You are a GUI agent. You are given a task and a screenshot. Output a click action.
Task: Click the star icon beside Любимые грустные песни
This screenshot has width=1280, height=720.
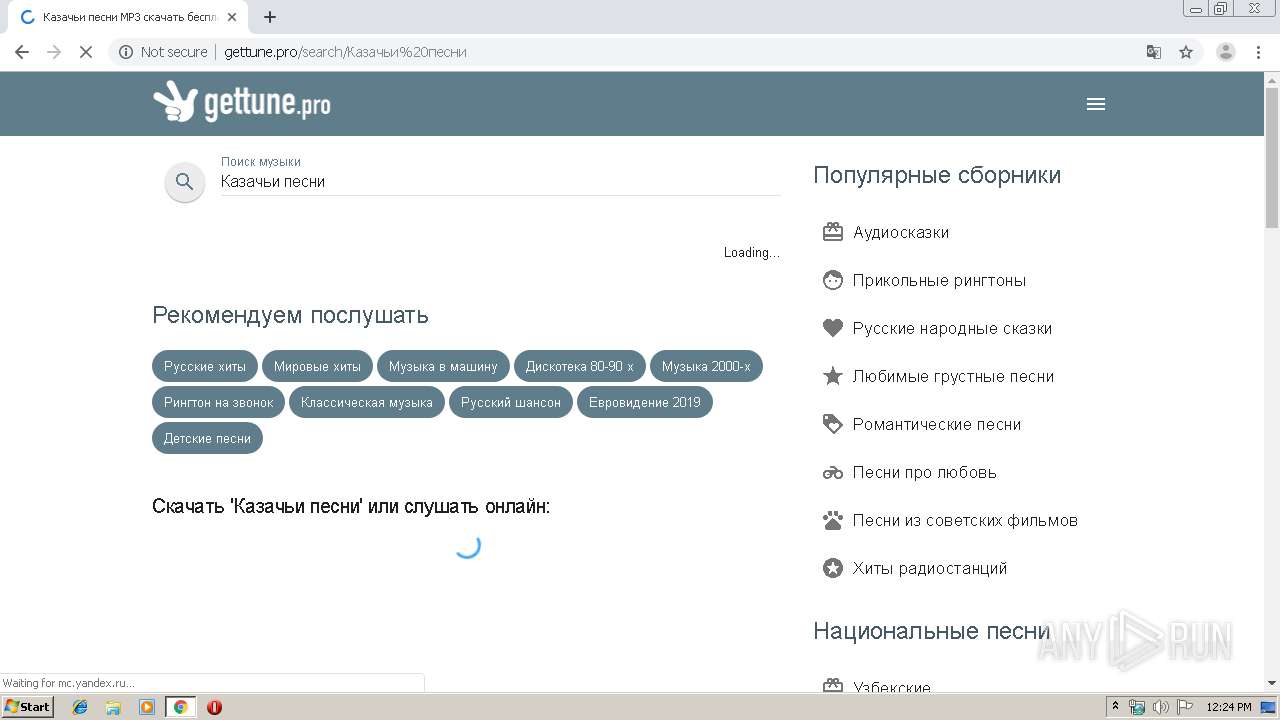(832, 376)
